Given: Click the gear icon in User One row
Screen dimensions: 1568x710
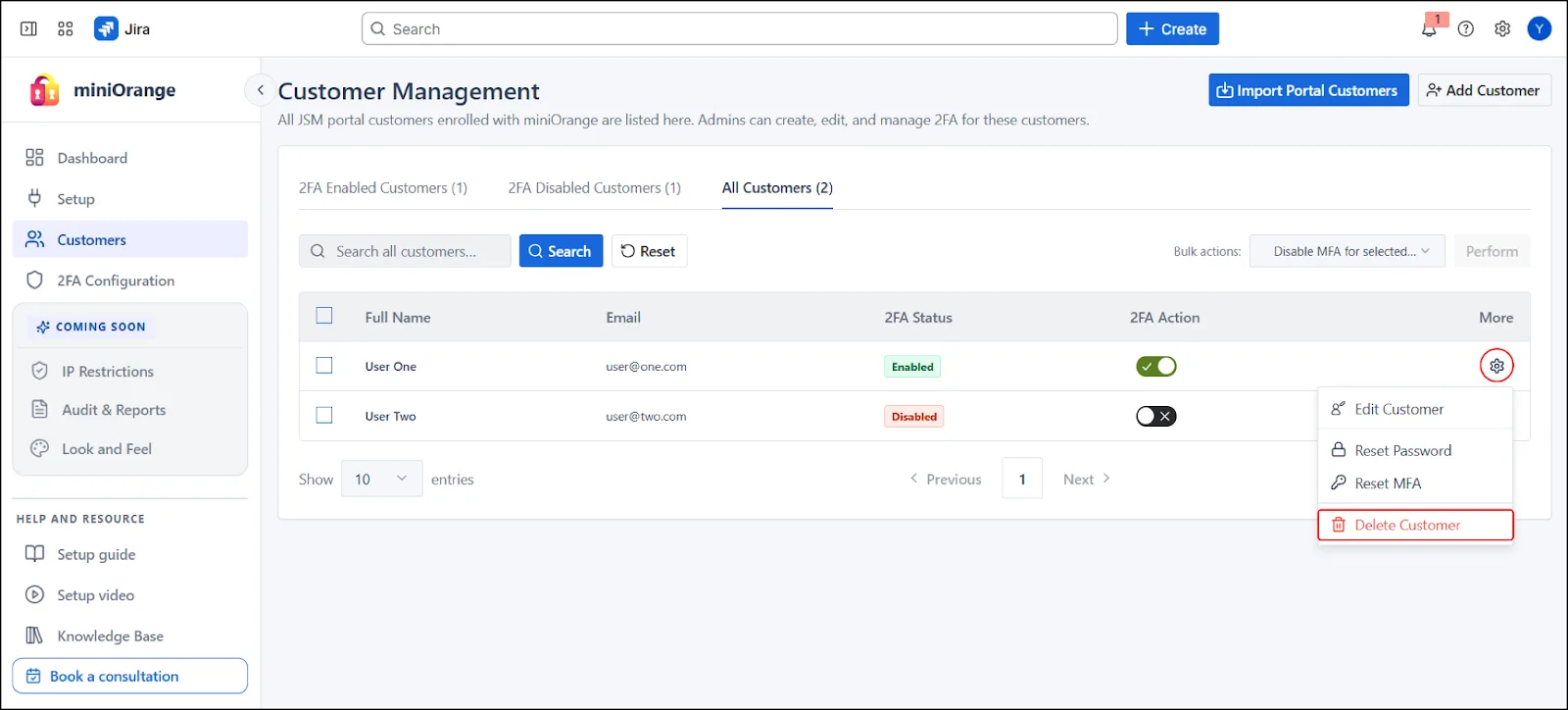Looking at the screenshot, I should click(x=1496, y=366).
